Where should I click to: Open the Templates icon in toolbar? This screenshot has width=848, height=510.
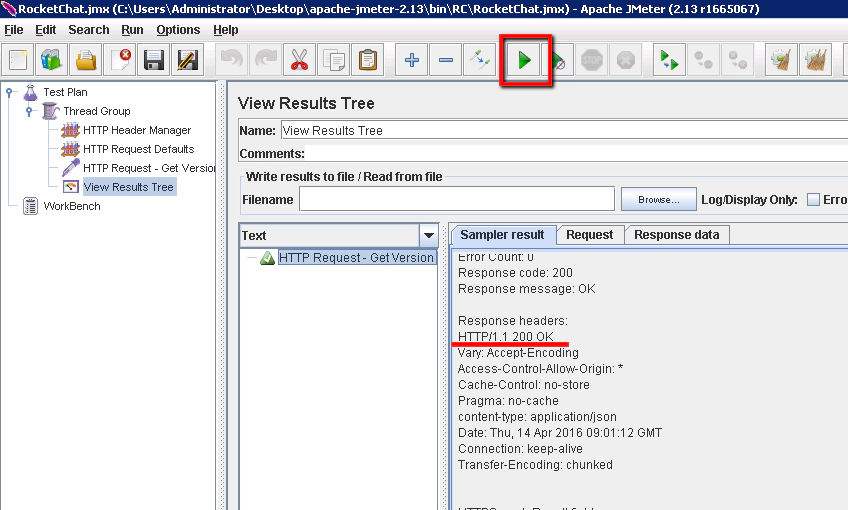51,59
